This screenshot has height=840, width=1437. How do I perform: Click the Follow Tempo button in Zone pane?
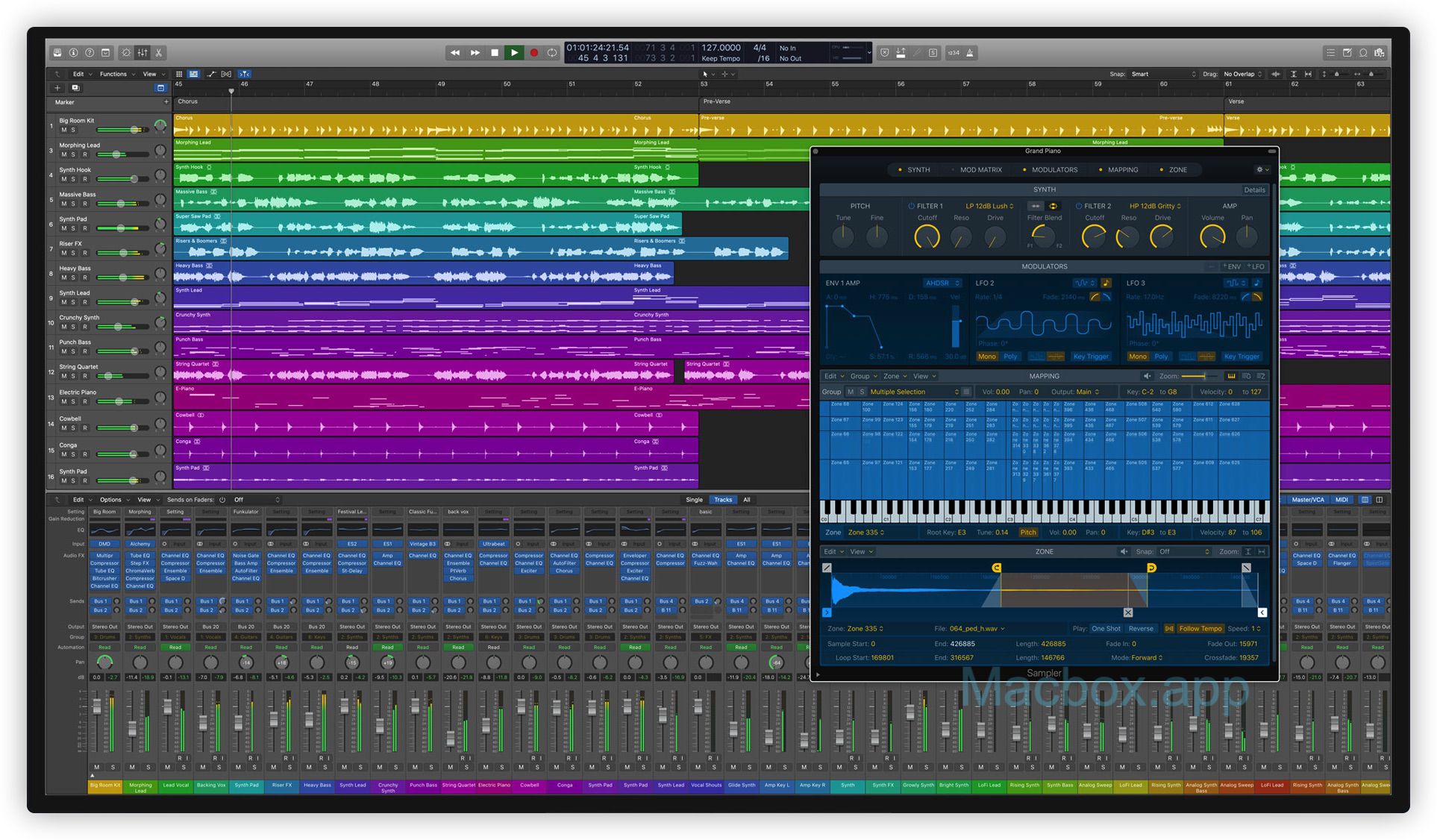pyautogui.click(x=1200, y=629)
